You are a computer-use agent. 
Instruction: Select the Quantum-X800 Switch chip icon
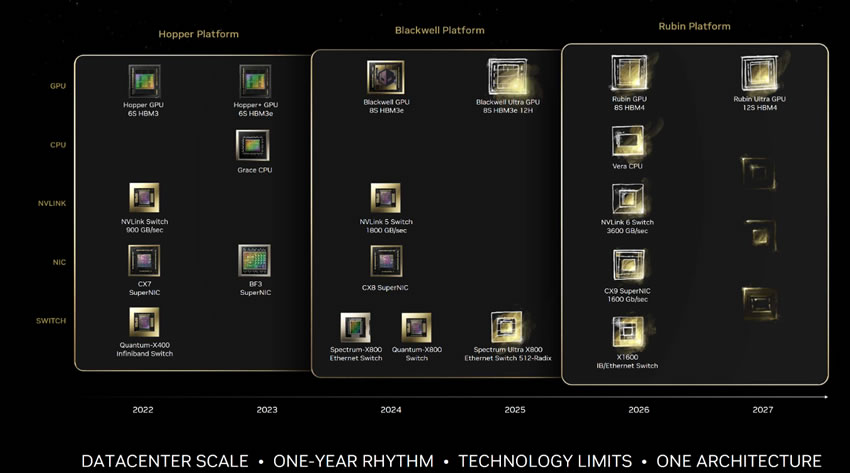click(x=416, y=328)
